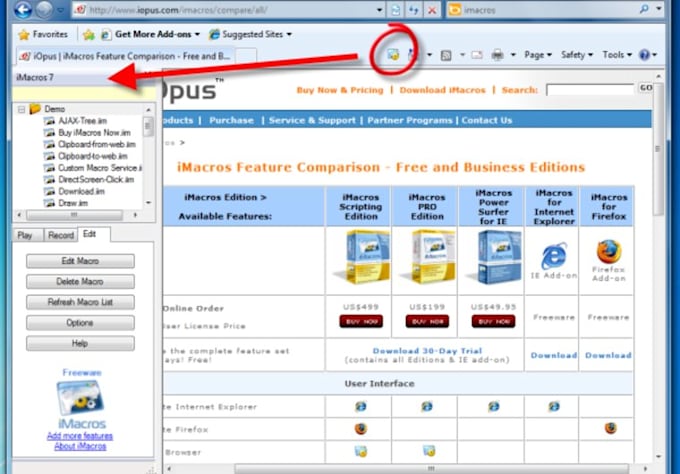The width and height of the screenshot is (680, 474).
Task: Open the Print options dropdown arrow
Action: point(513,55)
